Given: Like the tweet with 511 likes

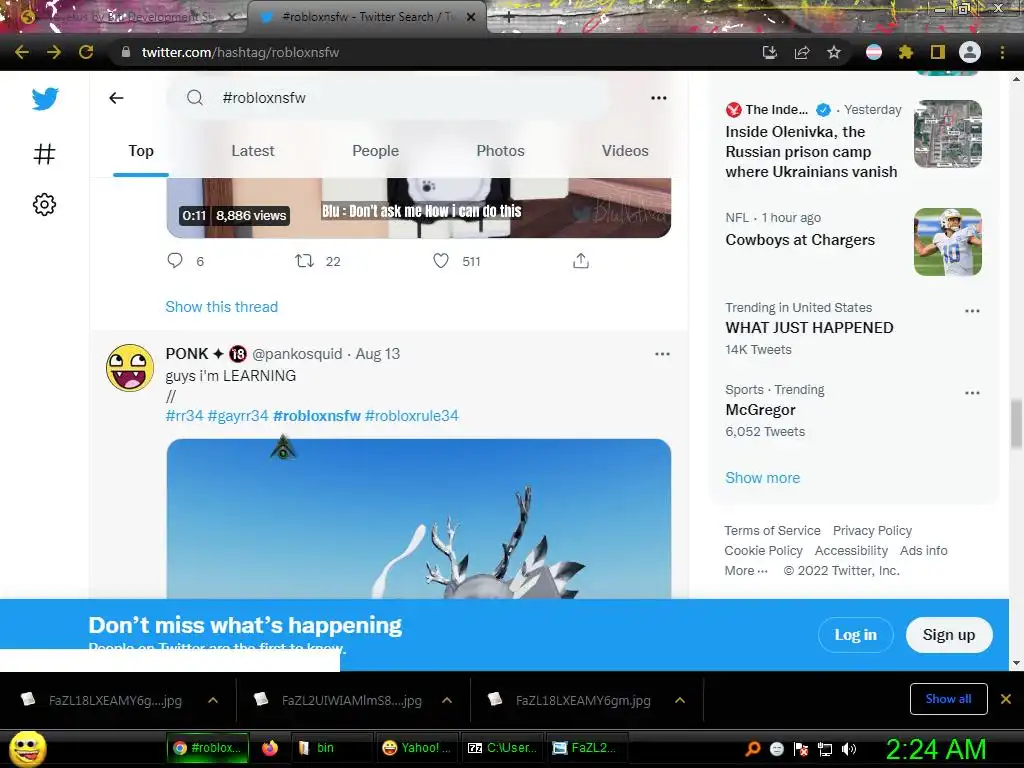Looking at the screenshot, I should (441, 261).
